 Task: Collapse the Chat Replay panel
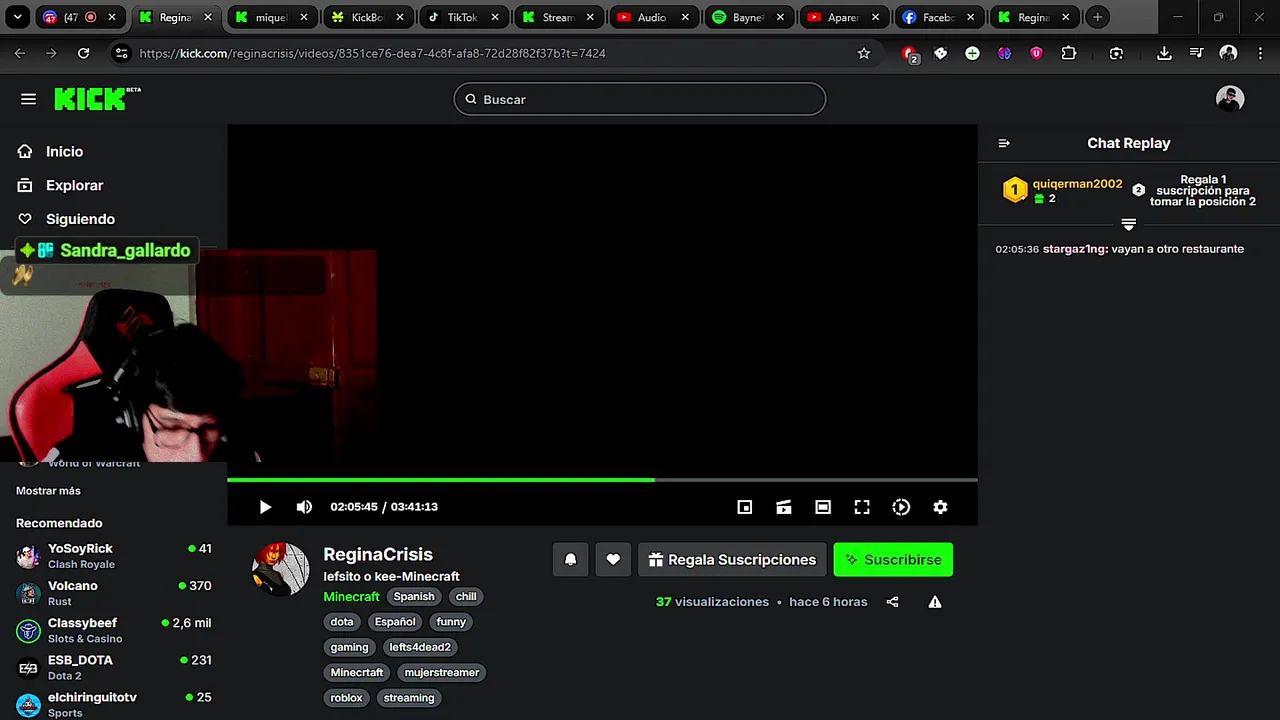1004,143
